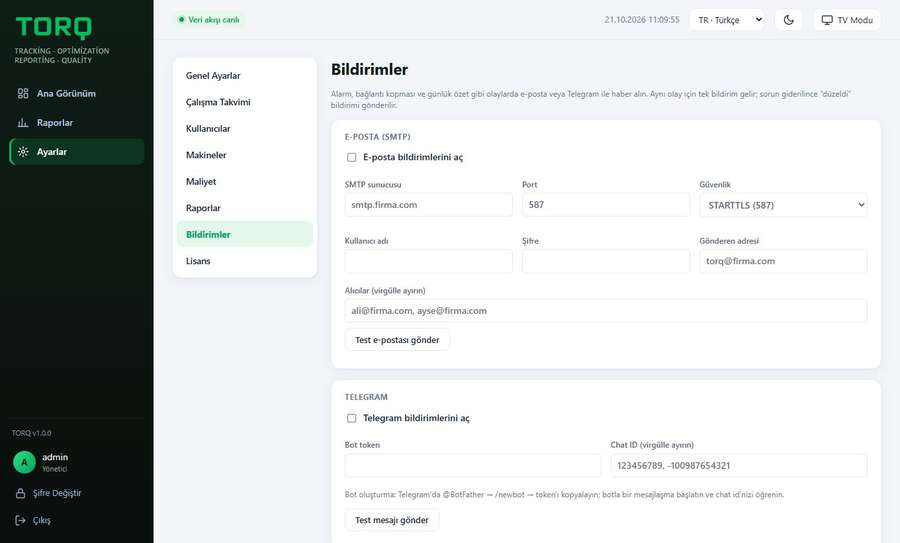Screen dimensions: 900x543
Task: Open Raporlar settings tab
Action: pyautogui.click(x=245, y=208)
